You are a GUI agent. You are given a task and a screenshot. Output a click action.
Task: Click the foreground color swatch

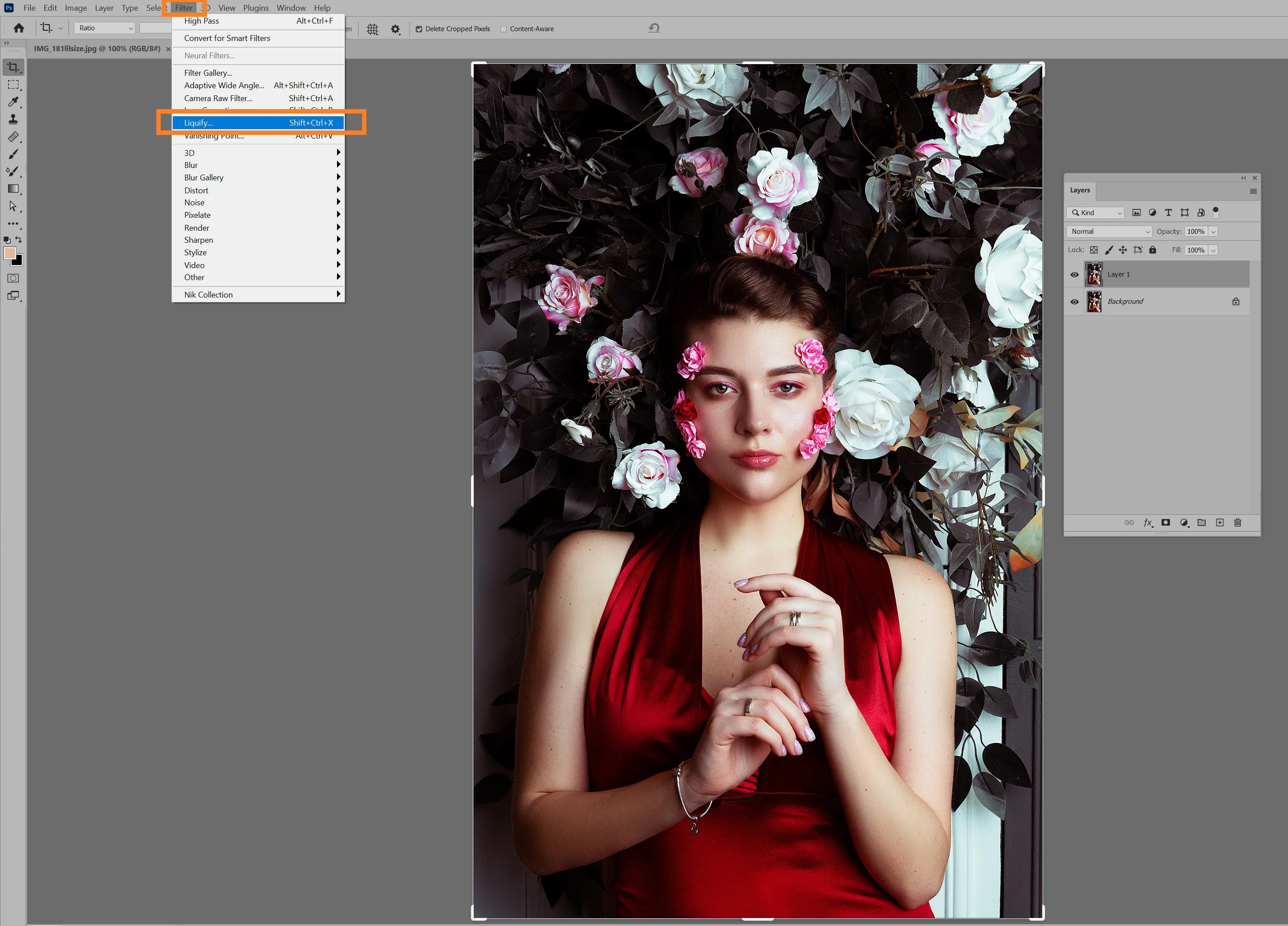click(x=10, y=253)
